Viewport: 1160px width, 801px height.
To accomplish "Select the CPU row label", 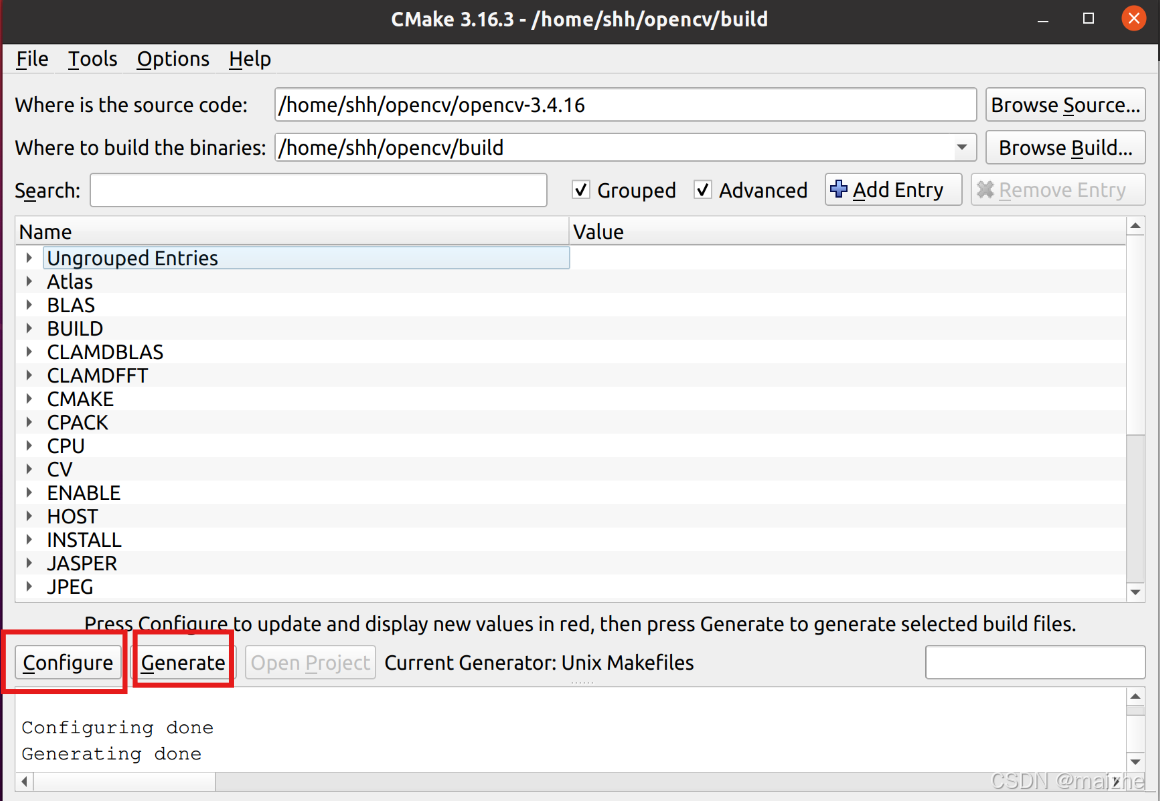I will tap(66, 446).
